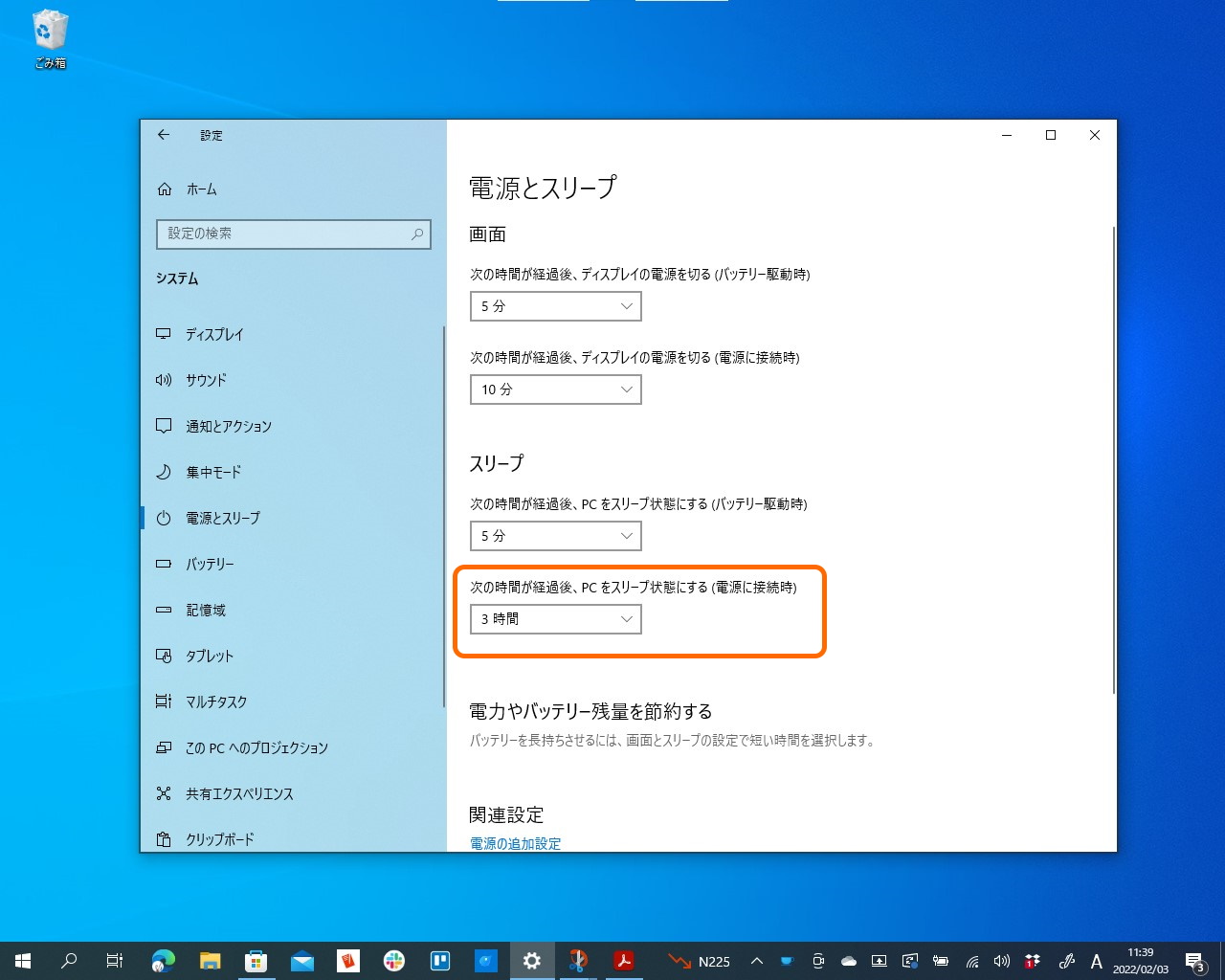Image resolution: width=1225 pixels, height=980 pixels.
Task: Open the volume control in the system tray
Action: (1001, 961)
